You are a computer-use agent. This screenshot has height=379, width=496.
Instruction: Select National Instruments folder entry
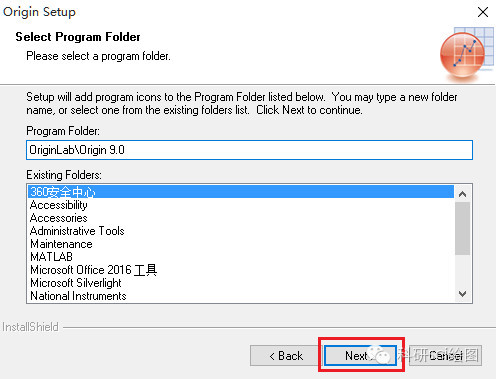[x=241, y=296]
